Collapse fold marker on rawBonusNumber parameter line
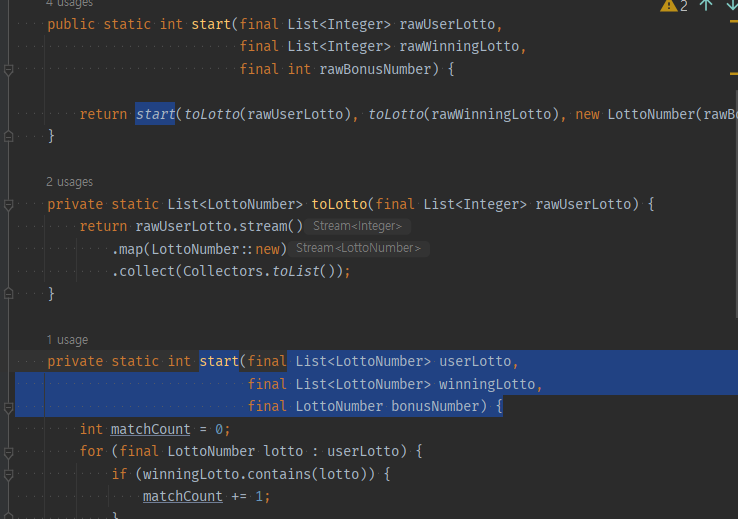Image resolution: width=738 pixels, height=519 pixels. (x=8, y=70)
